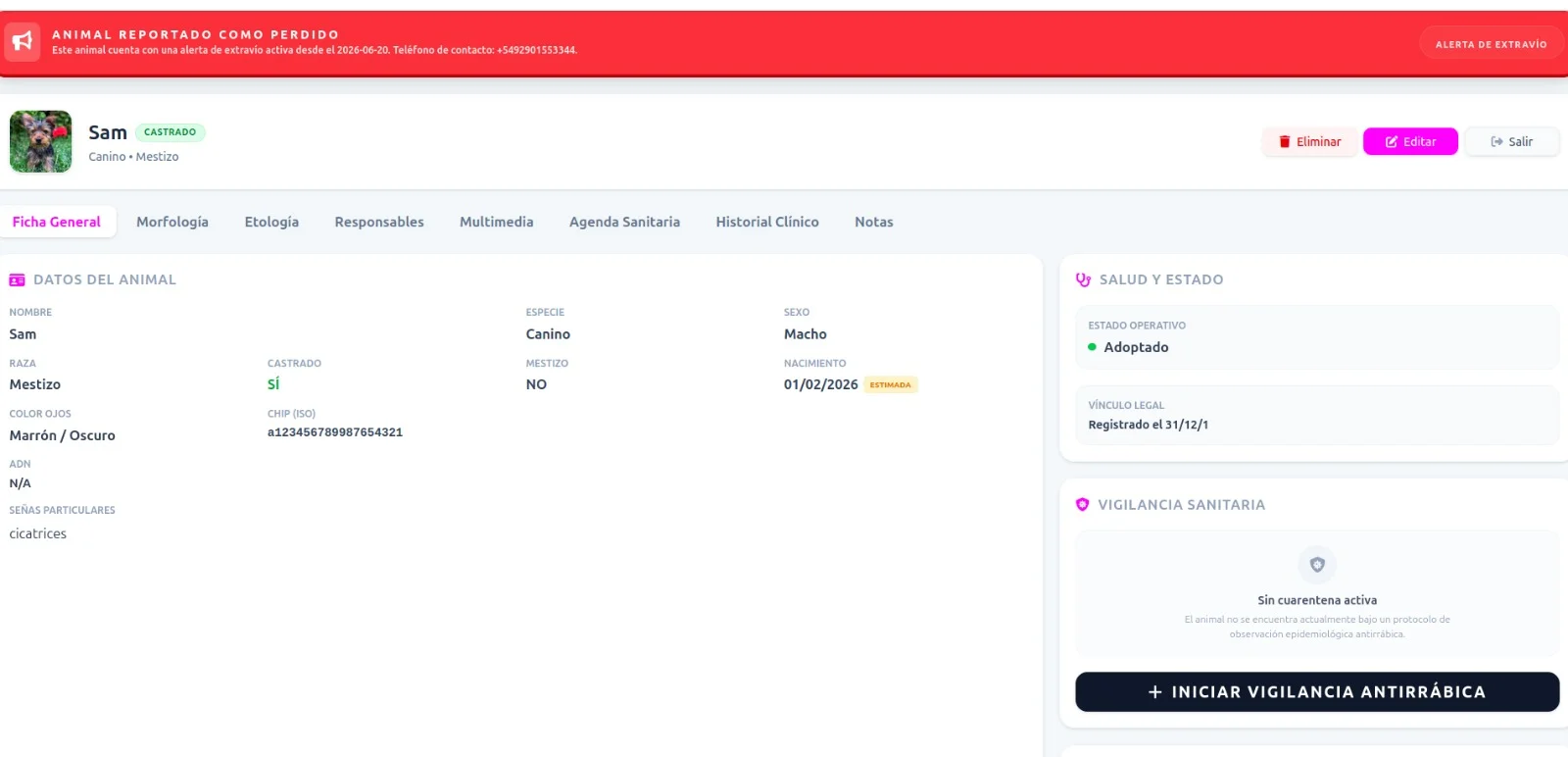
Task: Click the exit arrow icon in Salir
Action: pos(1496,142)
